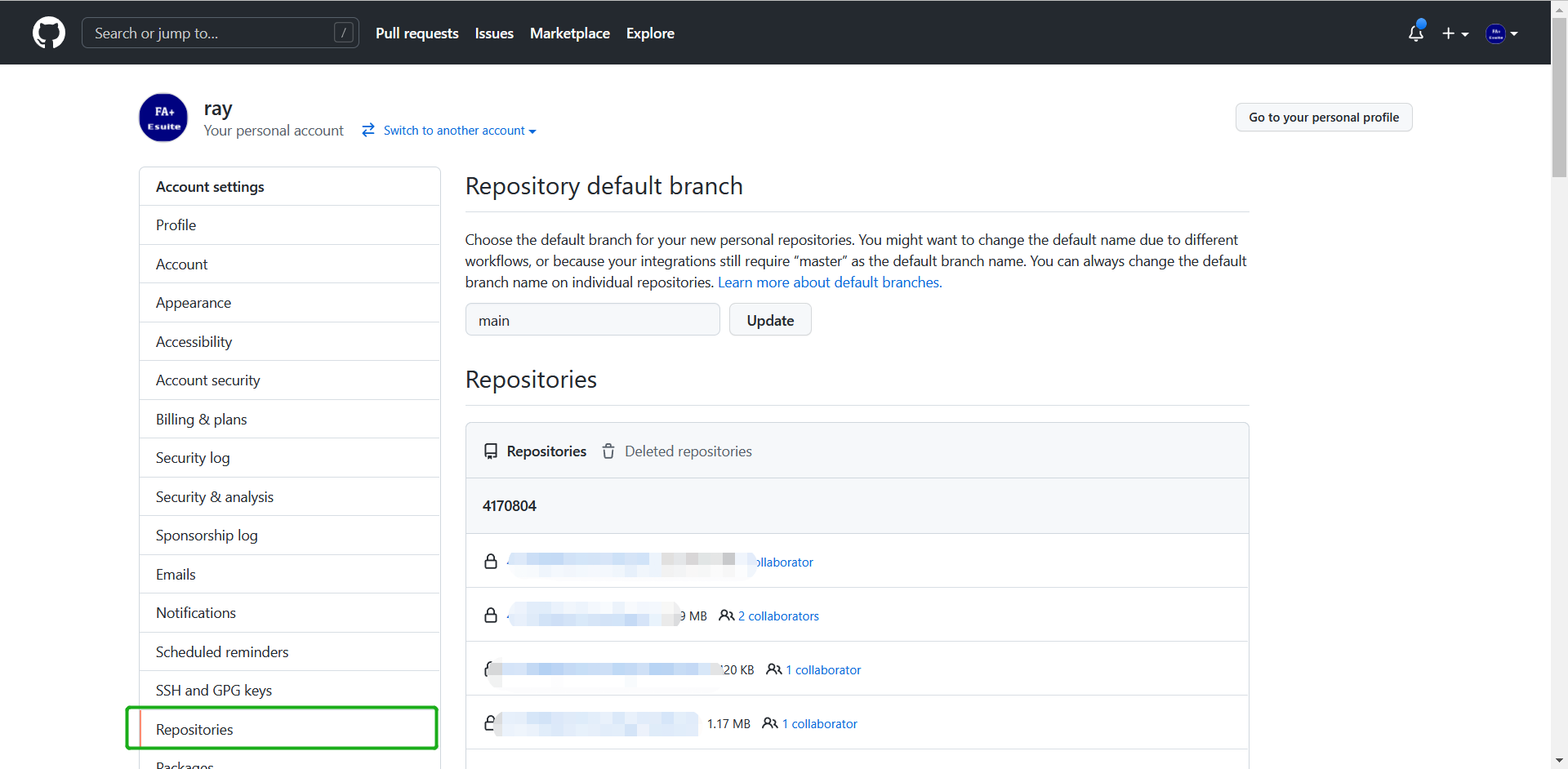Open Notifications settings in sidebar
This screenshot has height=769, width=1568.
290,613
